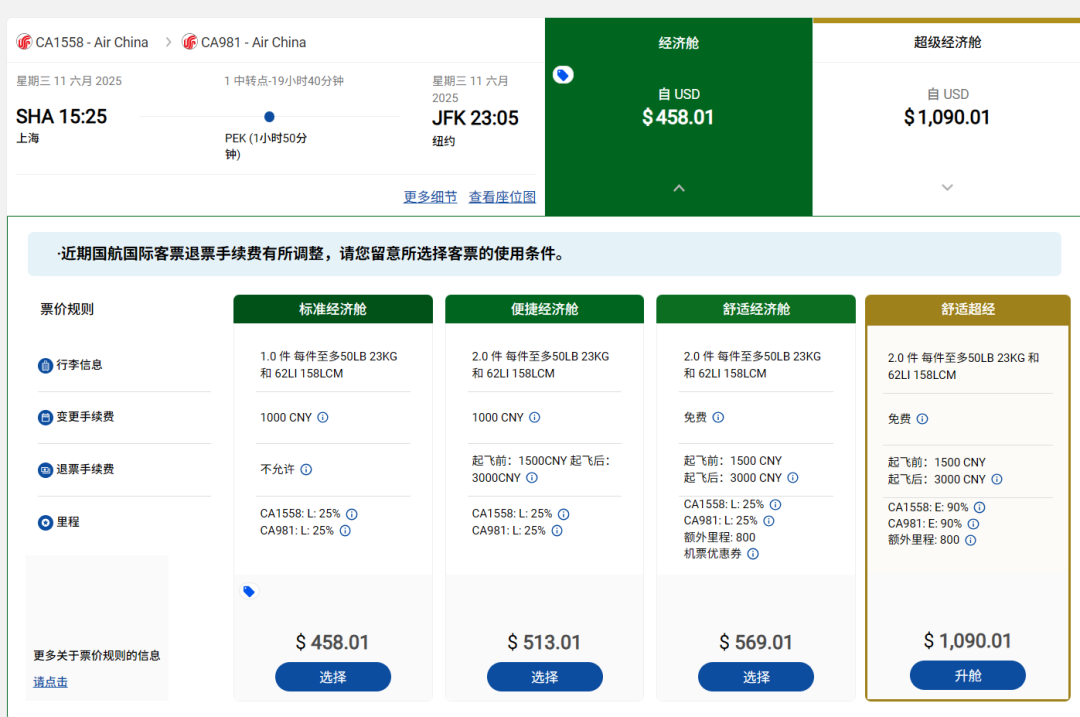1080x717 pixels.
Task: Choose 标准经济舱 fare with 选择 button
Action: pos(333,677)
